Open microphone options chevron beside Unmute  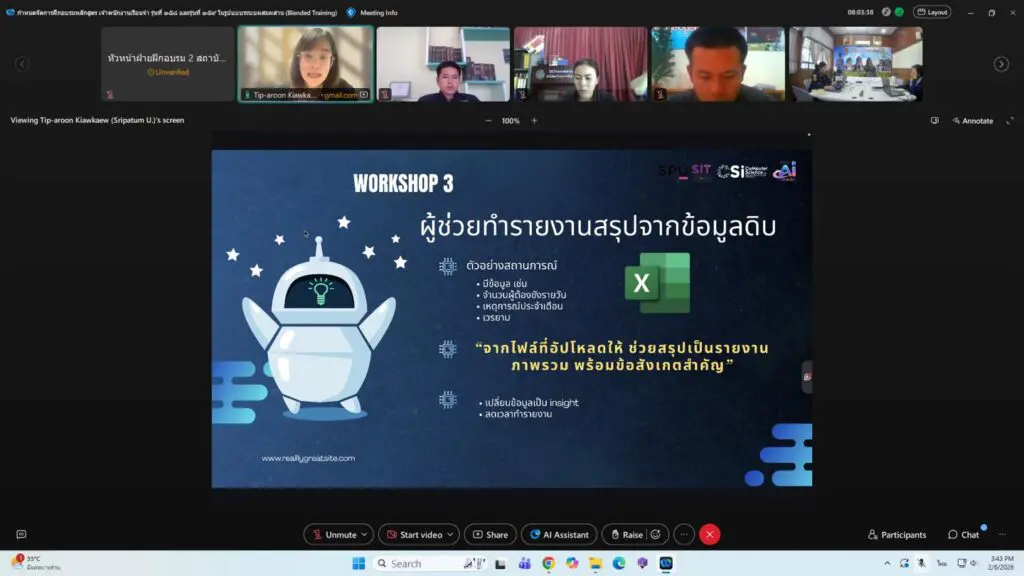362,534
